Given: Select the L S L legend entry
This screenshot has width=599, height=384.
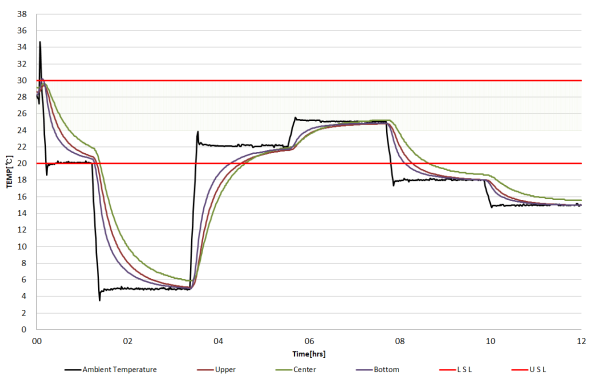Looking at the screenshot, I should (x=455, y=369).
